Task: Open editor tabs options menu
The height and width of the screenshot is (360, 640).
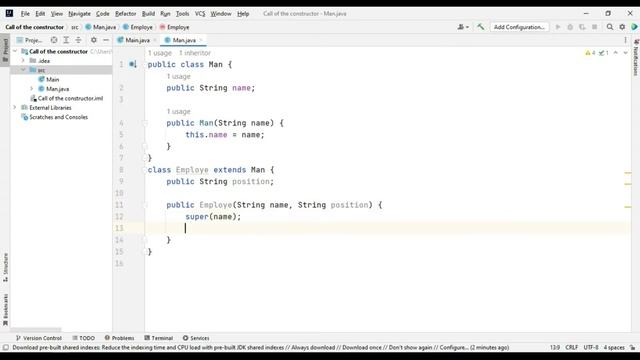Action: [x=625, y=40]
